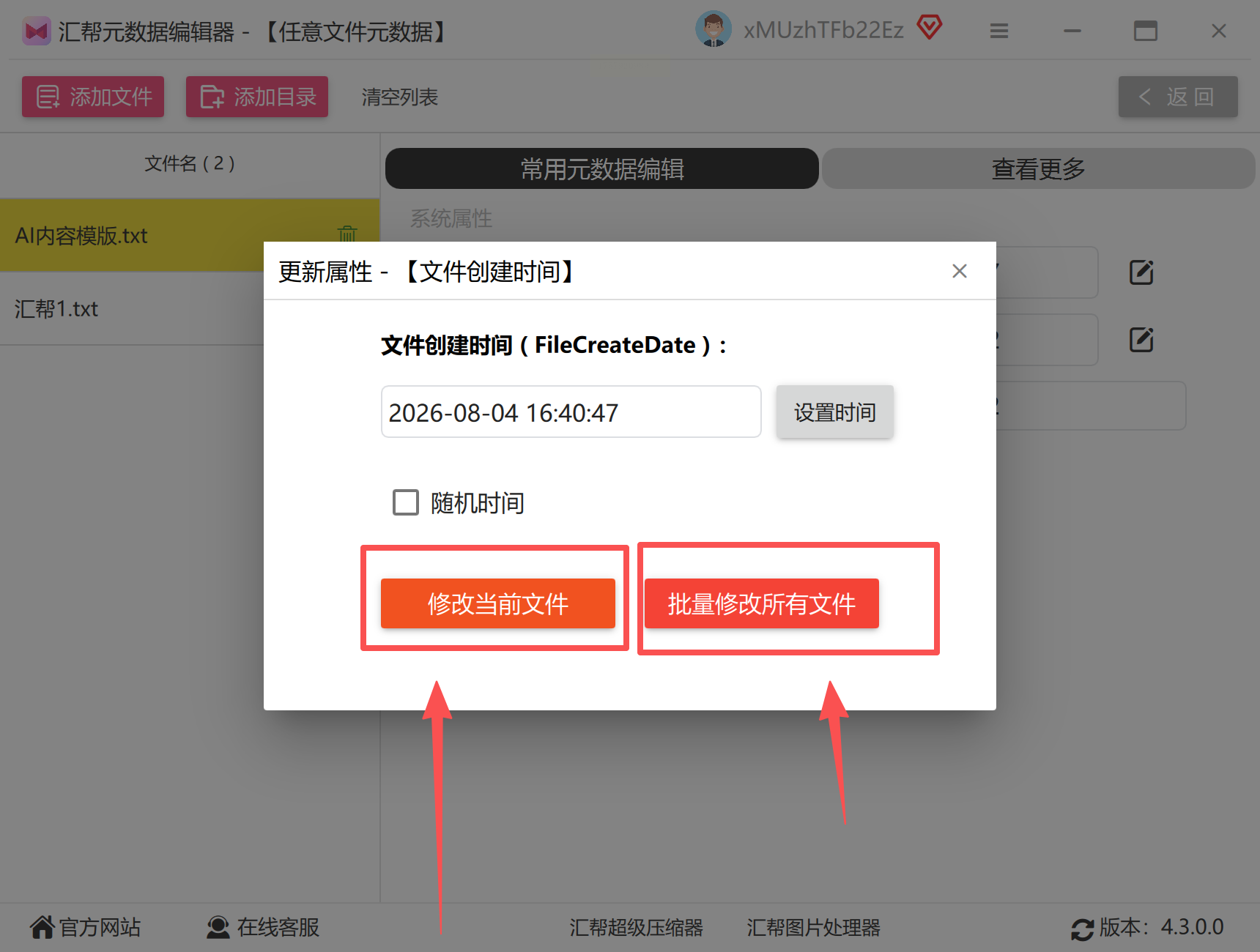Open the hamburger menu icon
The height and width of the screenshot is (952, 1260).
tap(999, 31)
